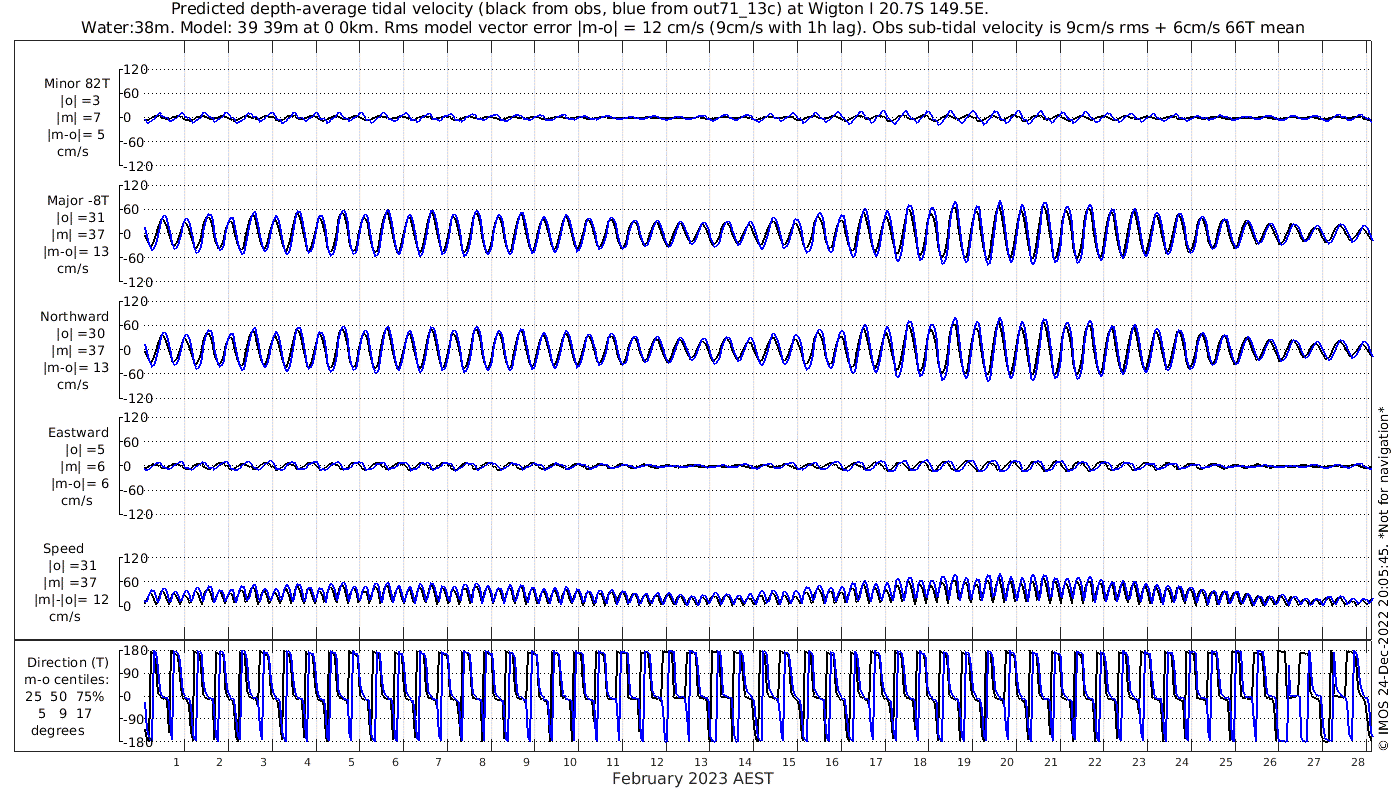Click the -60 tick of Major panel
This screenshot has width=1400, height=800.
click(136, 258)
